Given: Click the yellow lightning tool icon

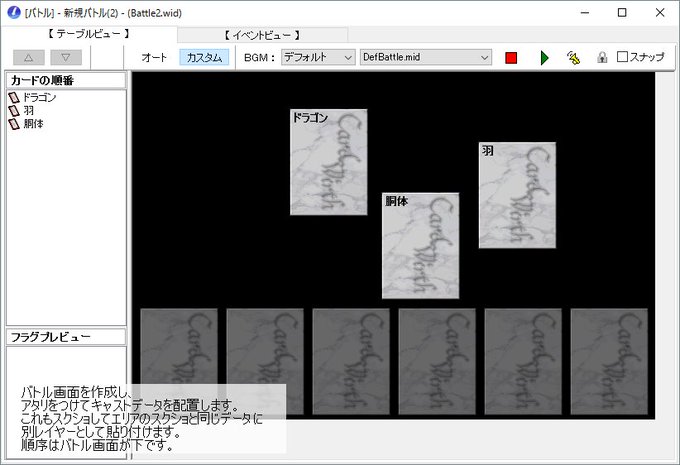Looking at the screenshot, I should pos(573,58).
